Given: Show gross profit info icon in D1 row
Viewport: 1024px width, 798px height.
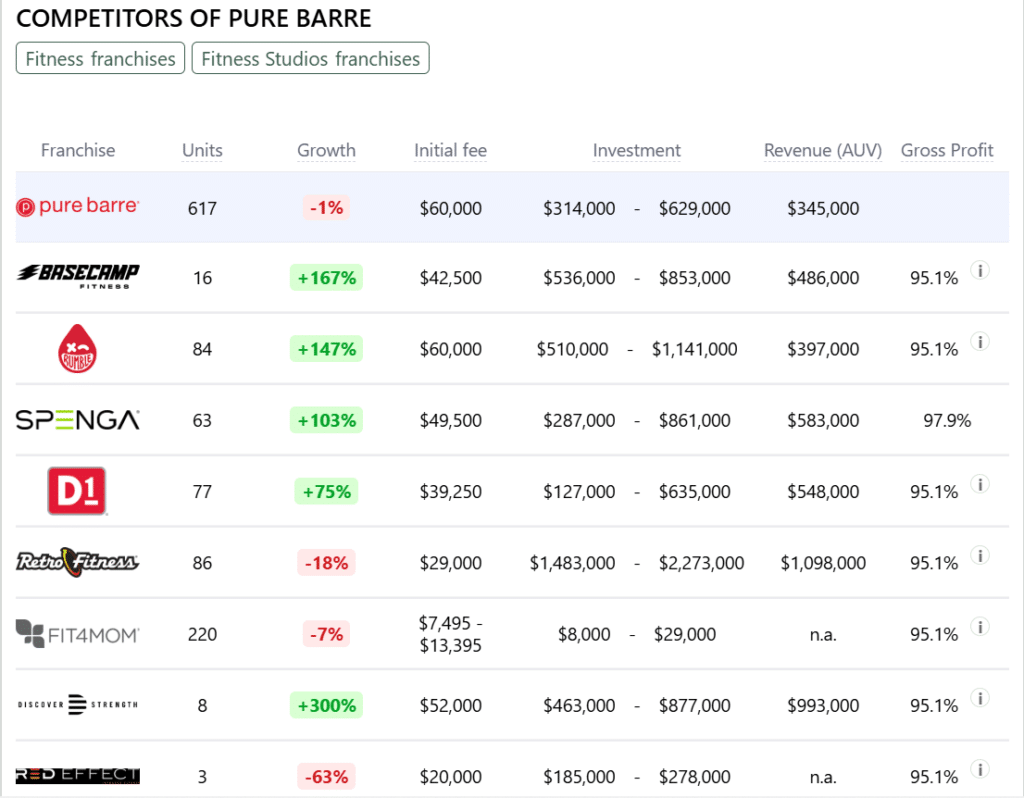Looking at the screenshot, I should [980, 483].
